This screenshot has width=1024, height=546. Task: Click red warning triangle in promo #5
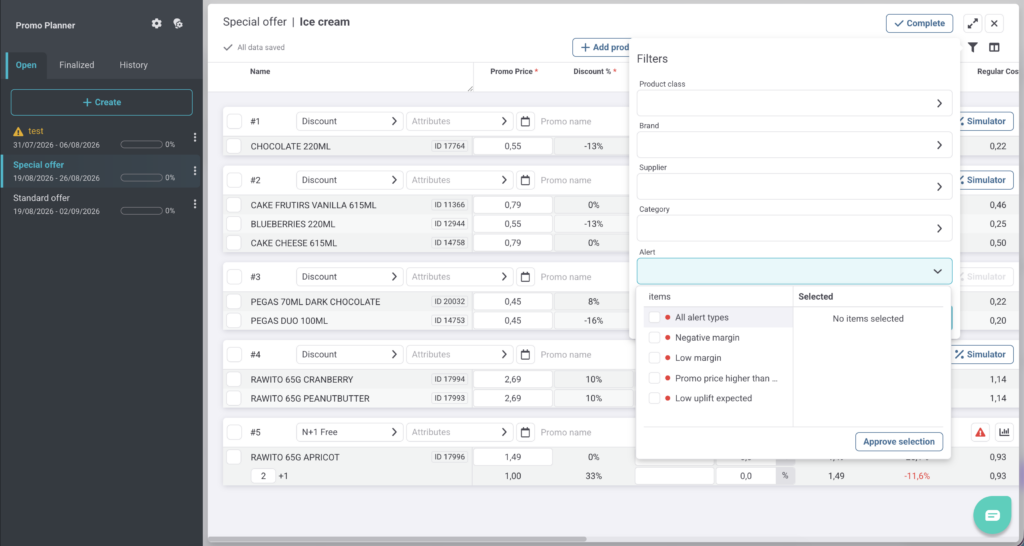click(980, 432)
